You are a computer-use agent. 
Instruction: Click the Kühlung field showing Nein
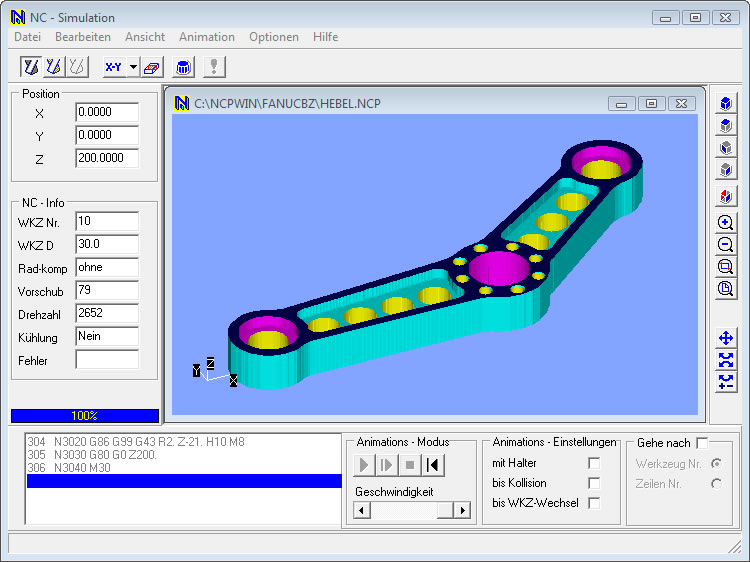pyautogui.click(x=107, y=336)
